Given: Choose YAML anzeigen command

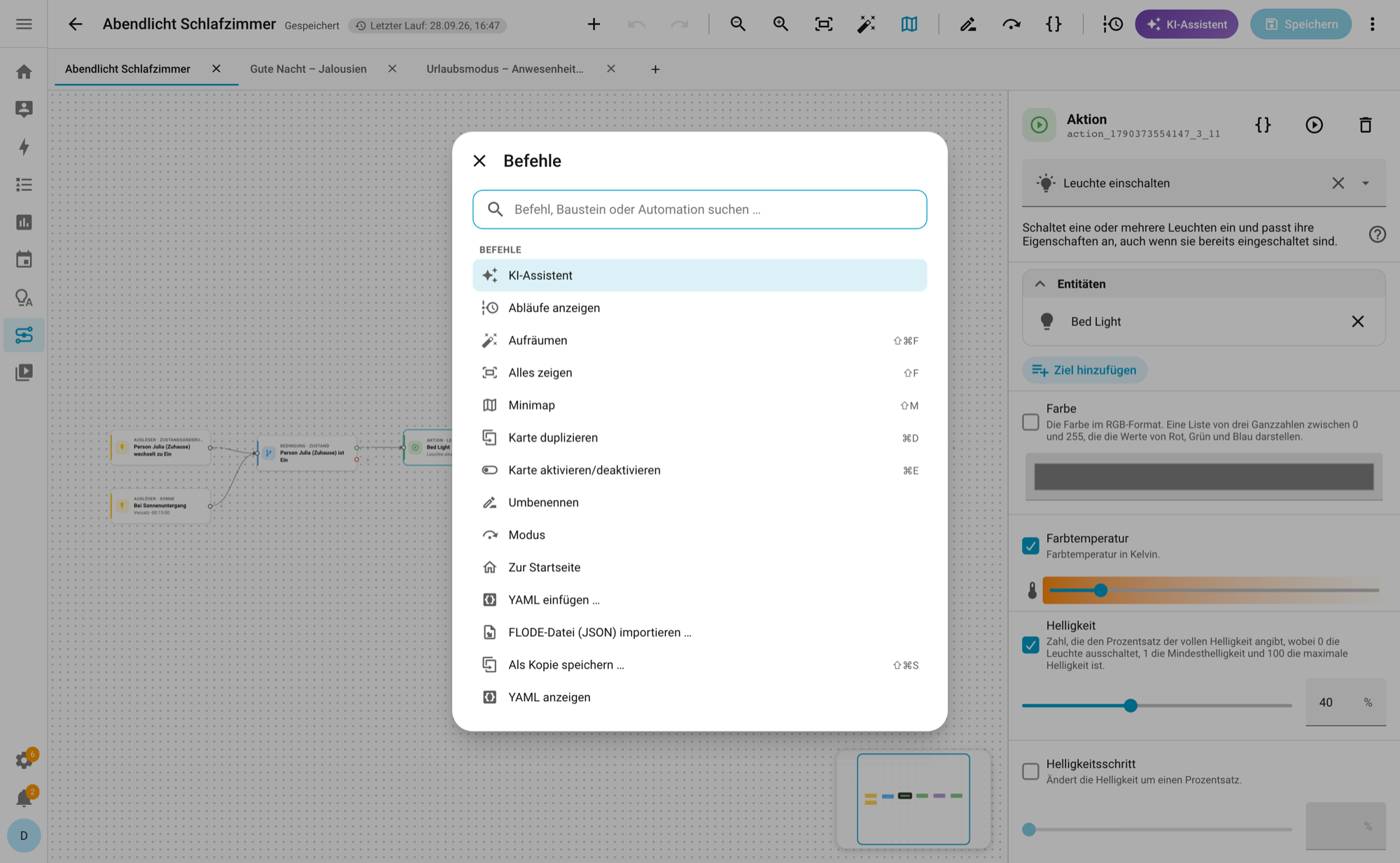Looking at the screenshot, I should click(700, 698).
